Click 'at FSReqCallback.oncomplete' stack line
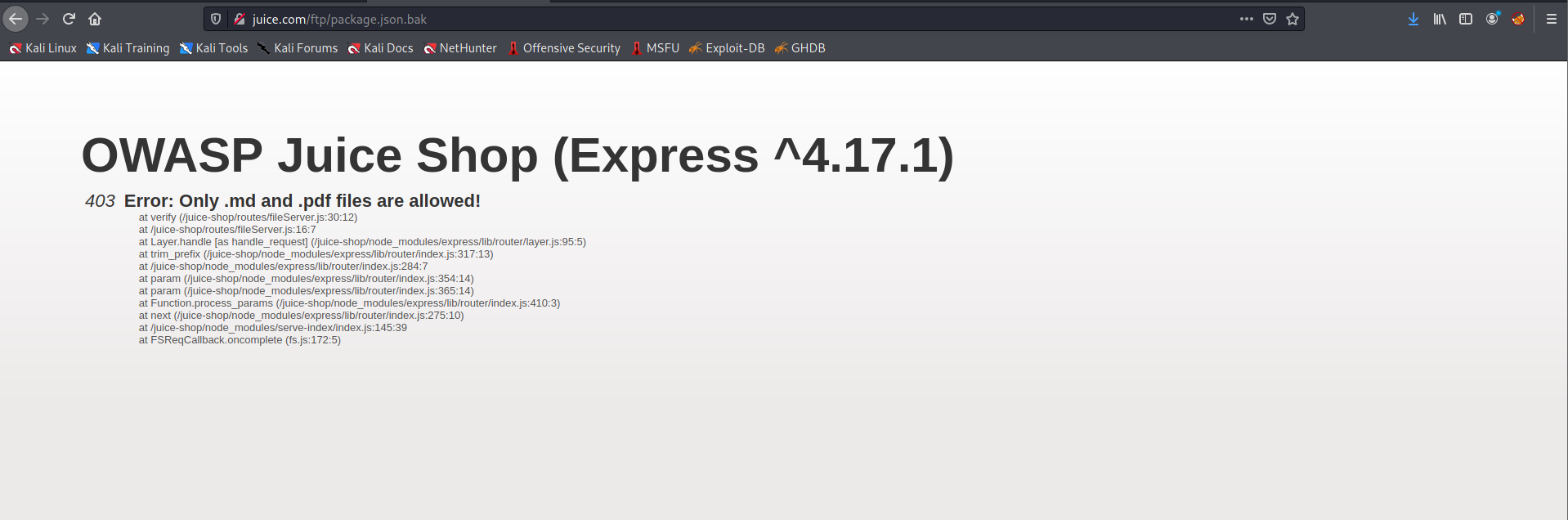 click(240, 340)
